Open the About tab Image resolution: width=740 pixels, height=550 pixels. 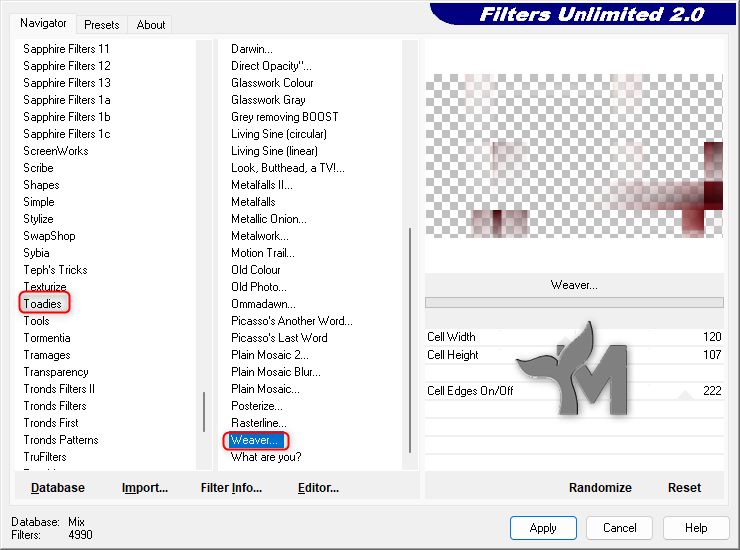pyautogui.click(x=151, y=25)
